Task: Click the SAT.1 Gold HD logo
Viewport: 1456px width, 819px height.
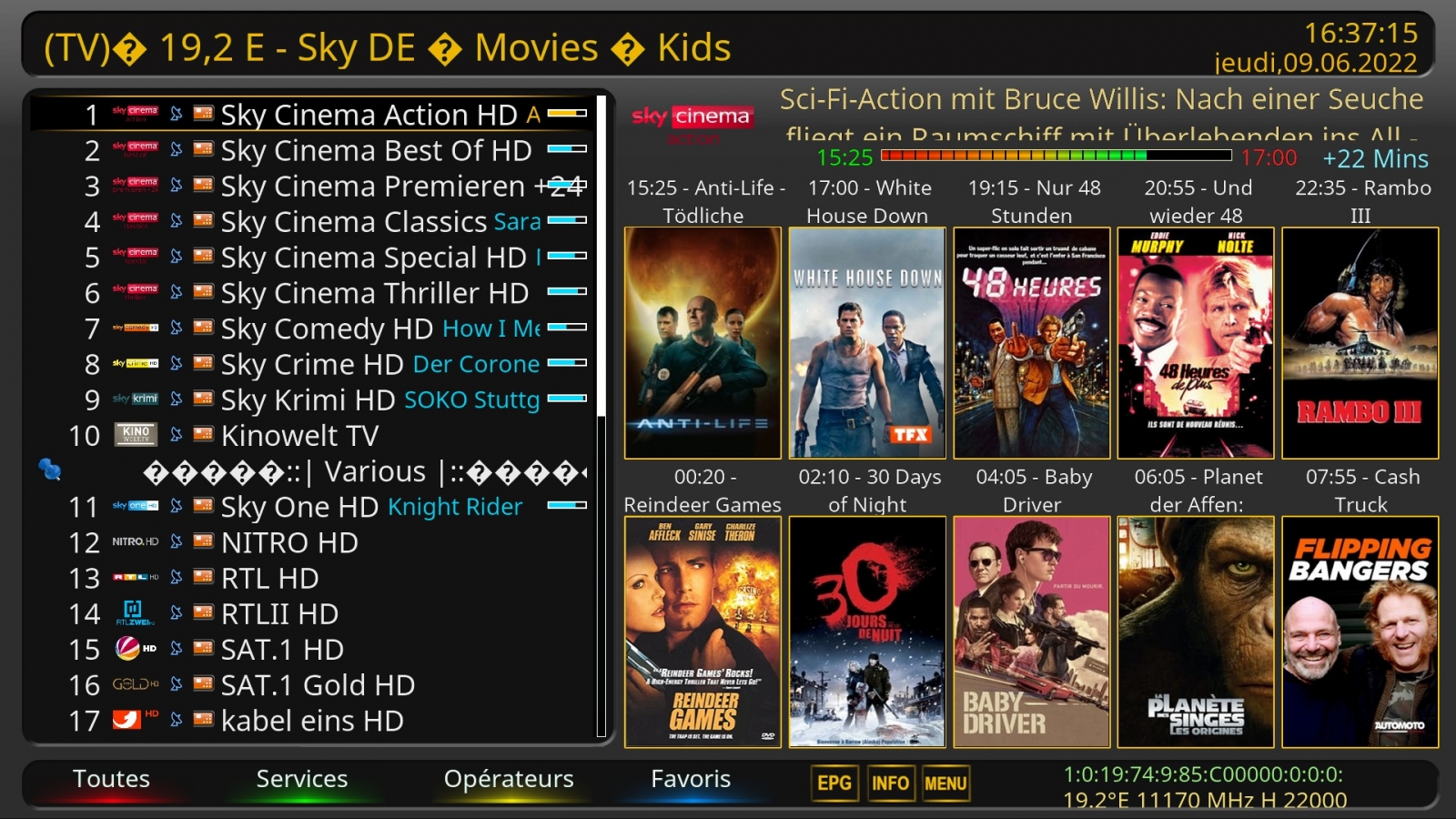Action: point(135,684)
